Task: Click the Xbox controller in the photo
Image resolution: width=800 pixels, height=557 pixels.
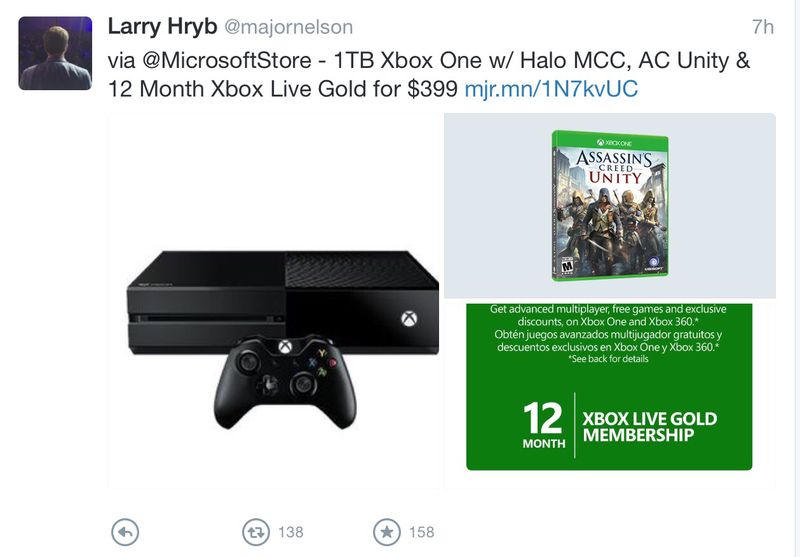Action: pyautogui.click(x=285, y=381)
